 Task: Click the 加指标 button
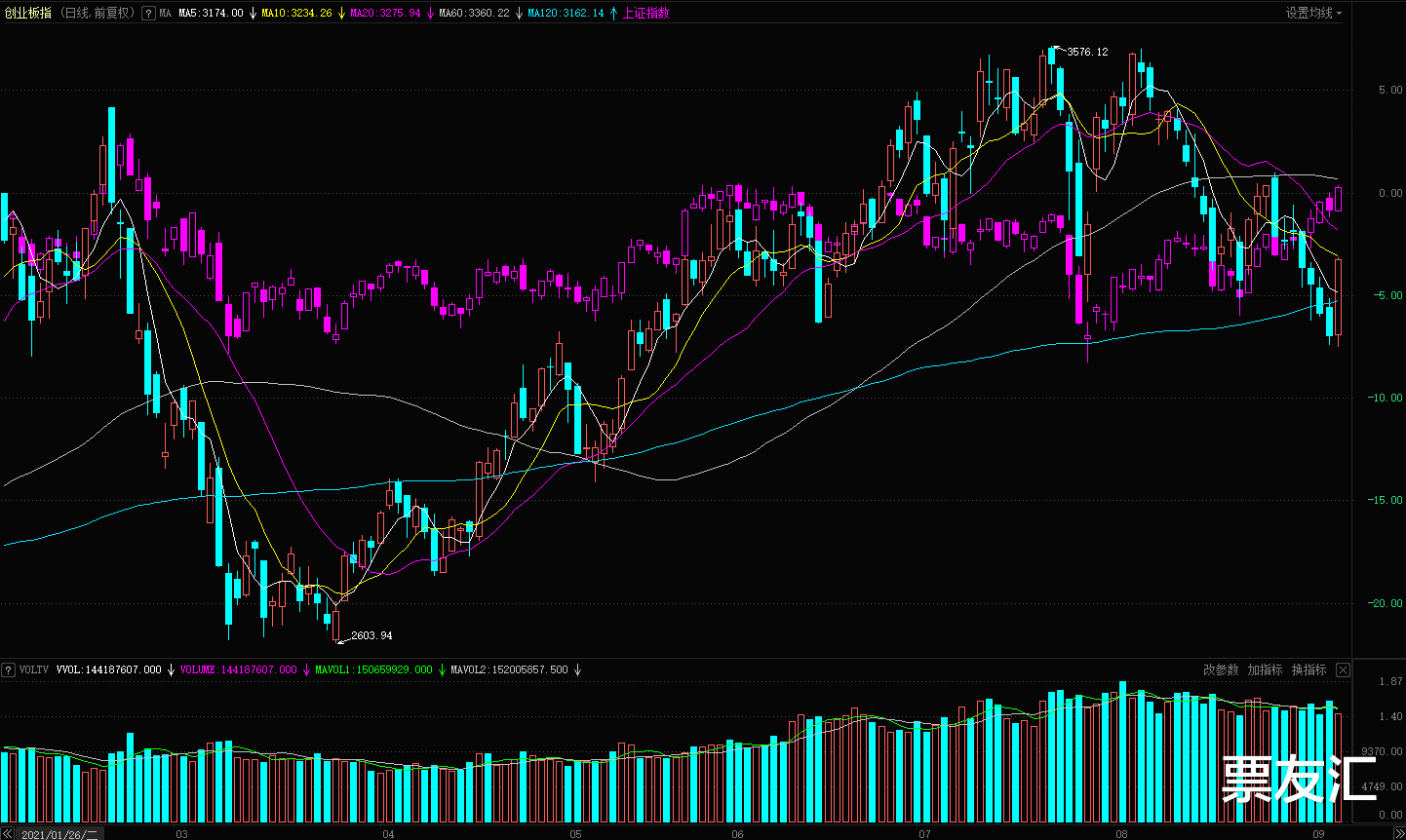coord(1265,669)
